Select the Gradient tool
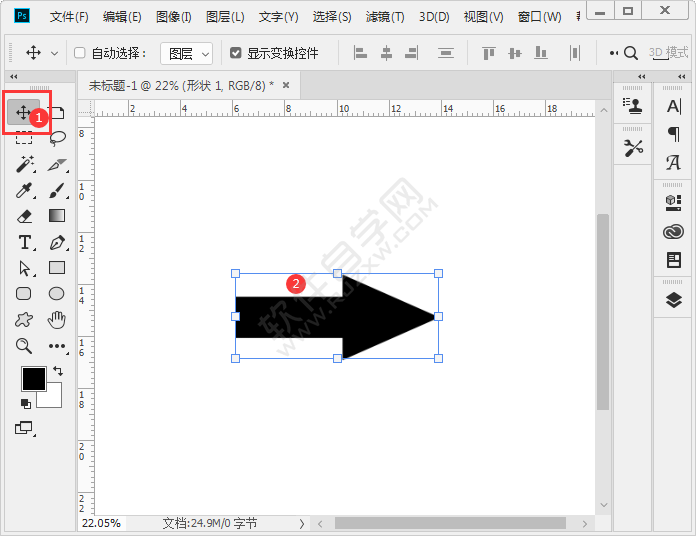The height and width of the screenshot is (536, 696). point(56,216)
